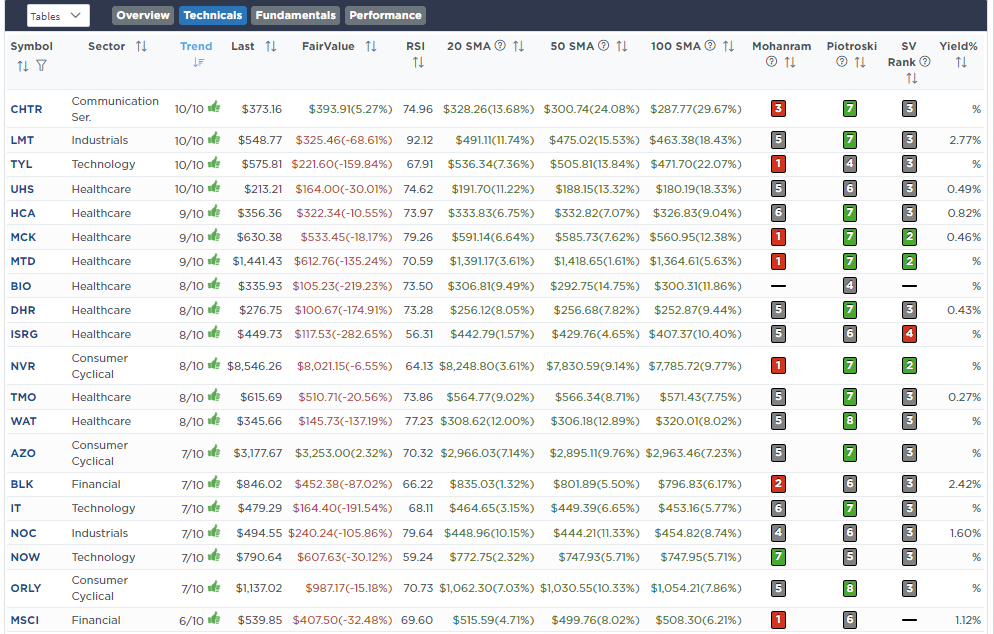Open MCK symbol link
This screenshot has width=994, height=634.
(x=23, y=237)
